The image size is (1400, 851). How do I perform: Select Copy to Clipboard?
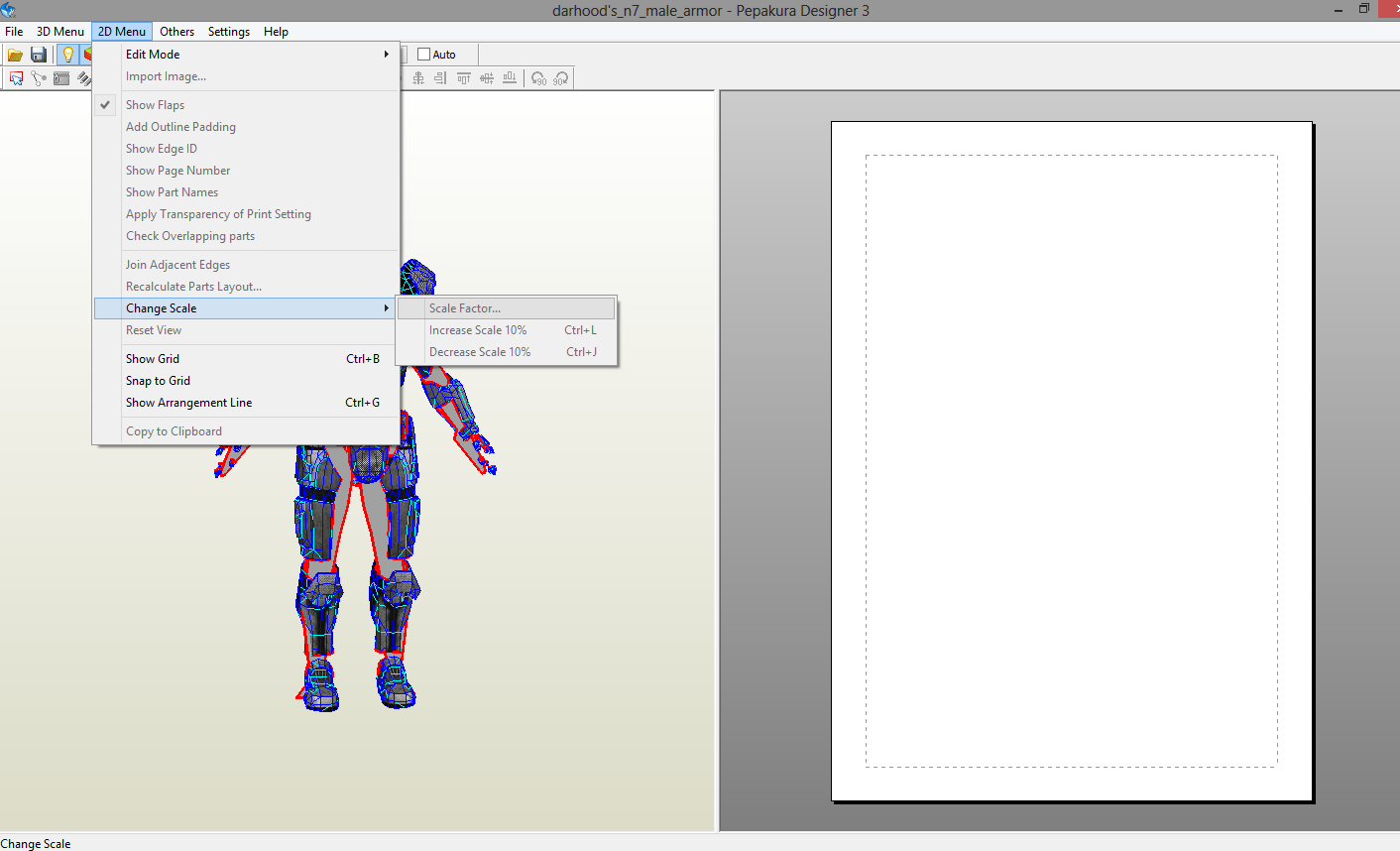tap(246, 431)
